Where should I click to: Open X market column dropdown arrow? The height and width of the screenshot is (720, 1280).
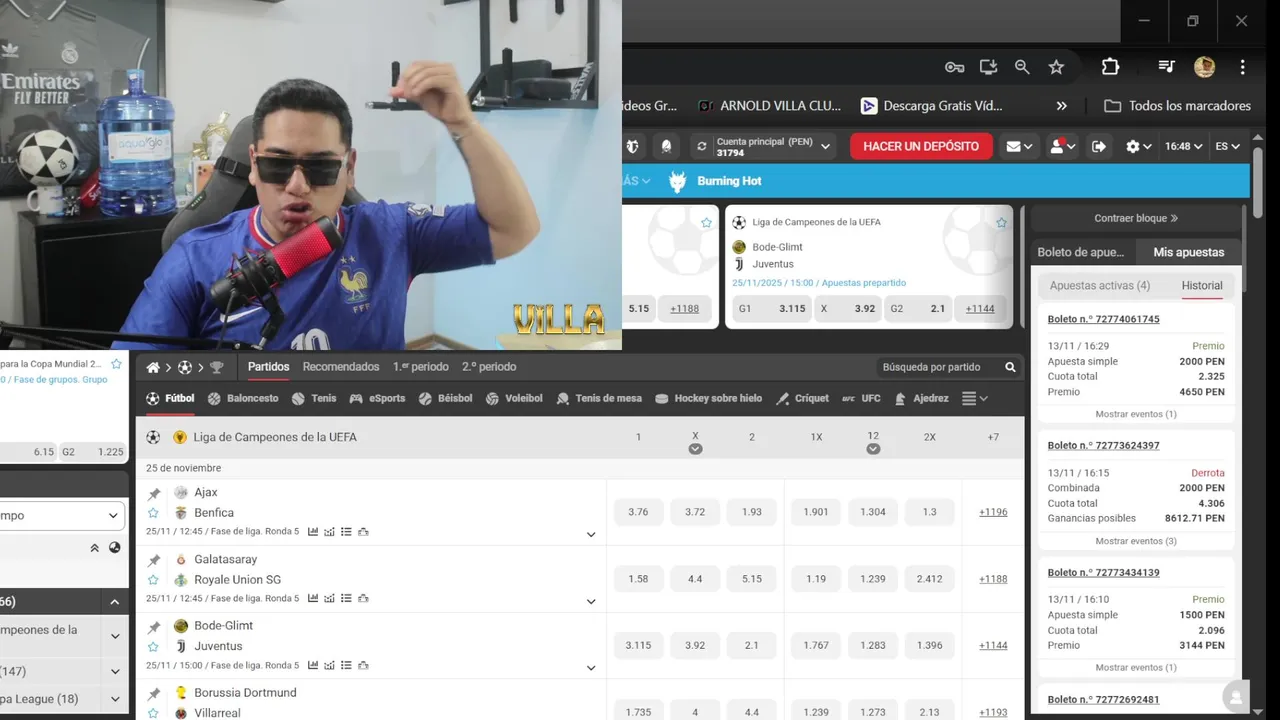(695, 449)
